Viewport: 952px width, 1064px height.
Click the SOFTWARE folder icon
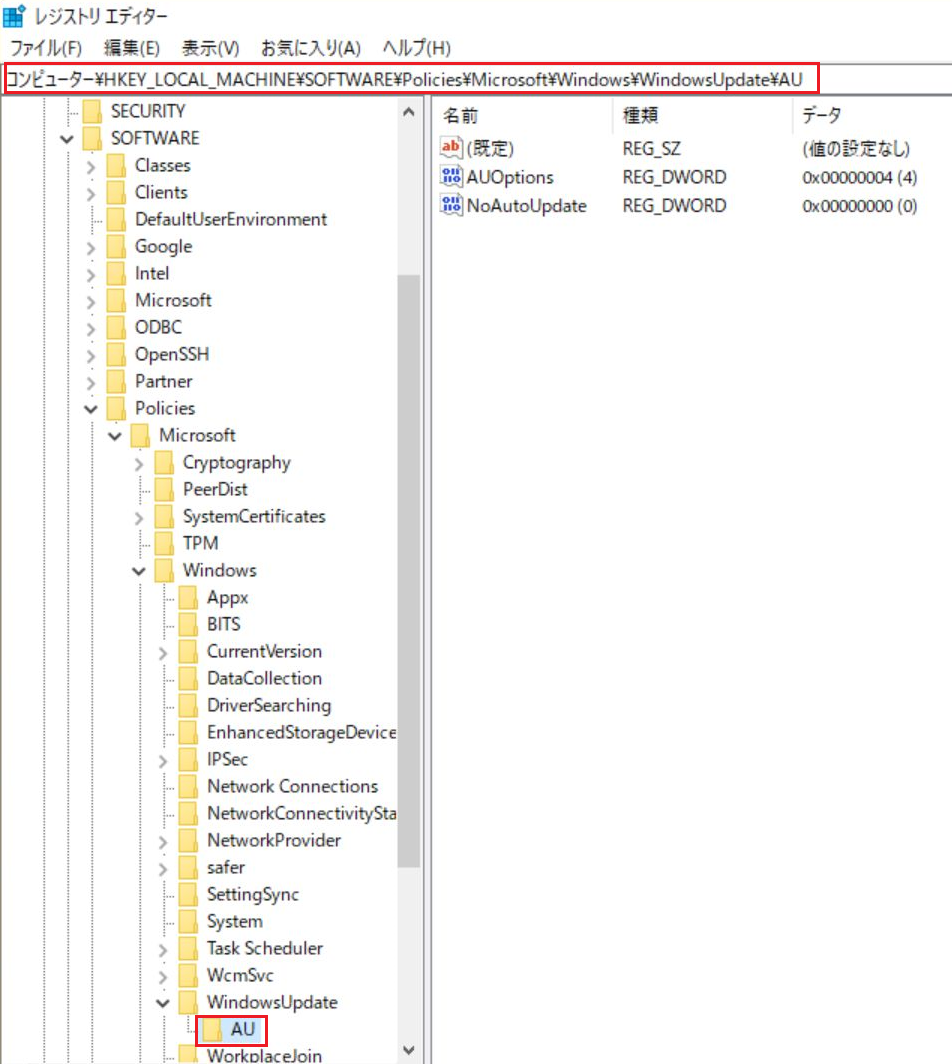click(x=92, y=138)
